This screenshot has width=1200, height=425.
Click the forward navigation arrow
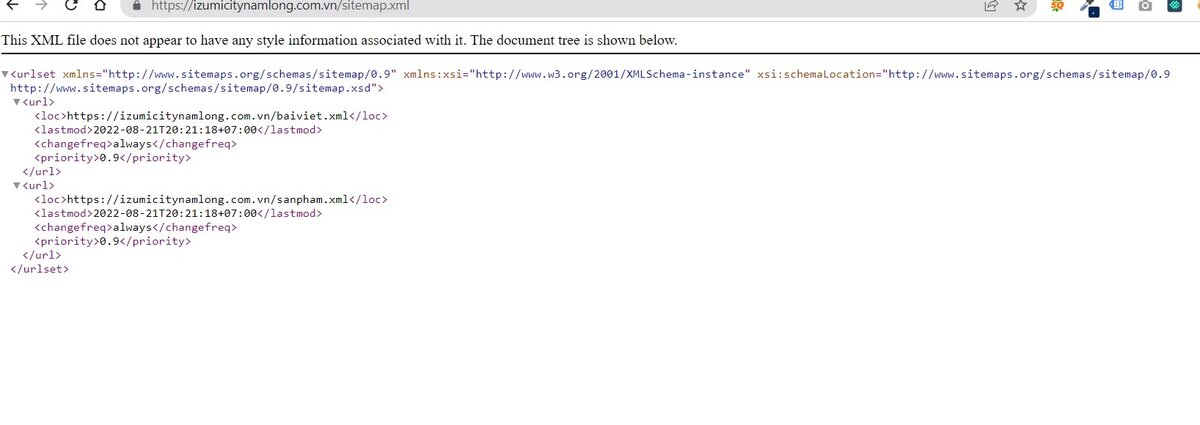[x=41, y=5]
